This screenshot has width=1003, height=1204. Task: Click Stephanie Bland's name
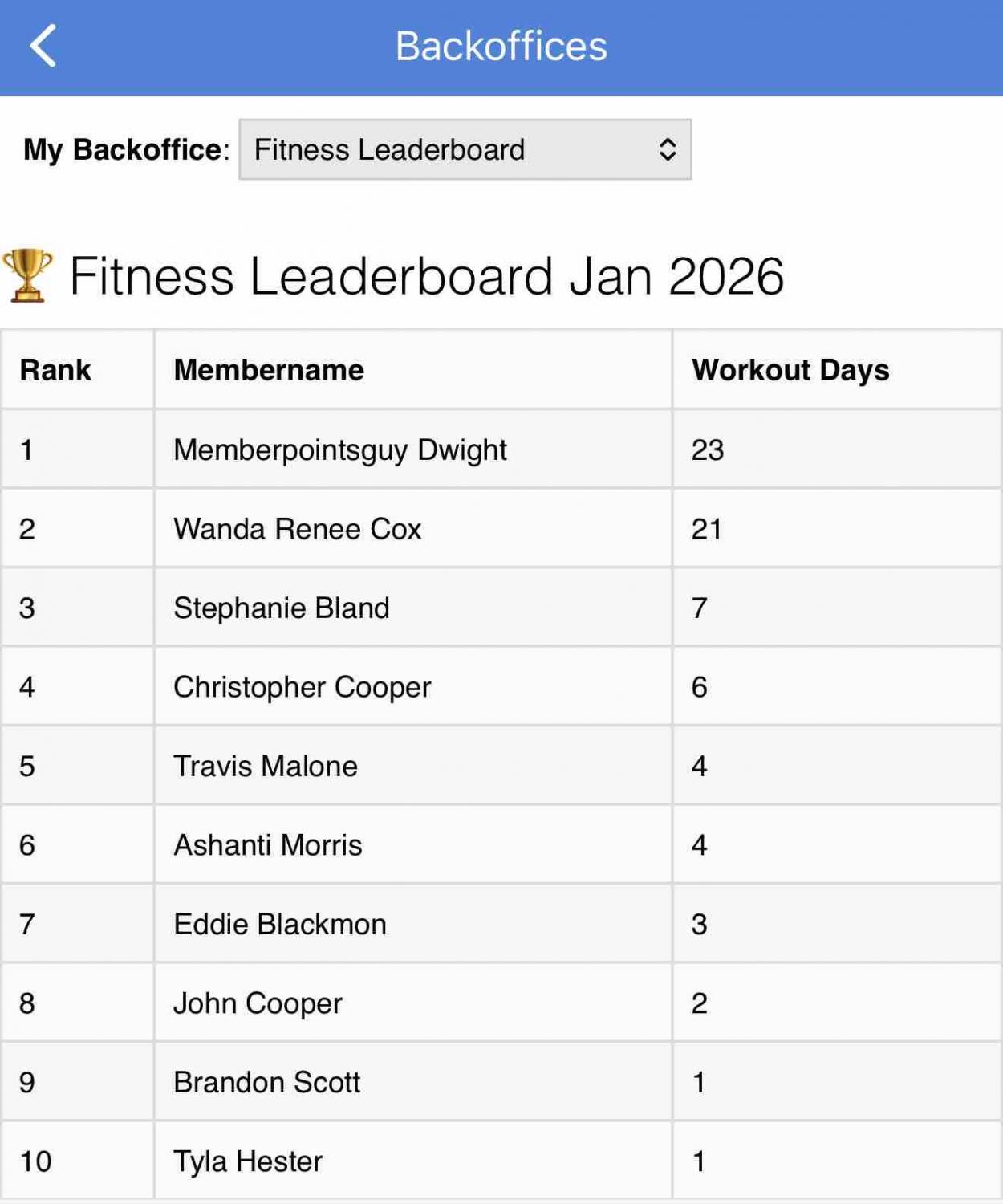[x=282, y=608]
